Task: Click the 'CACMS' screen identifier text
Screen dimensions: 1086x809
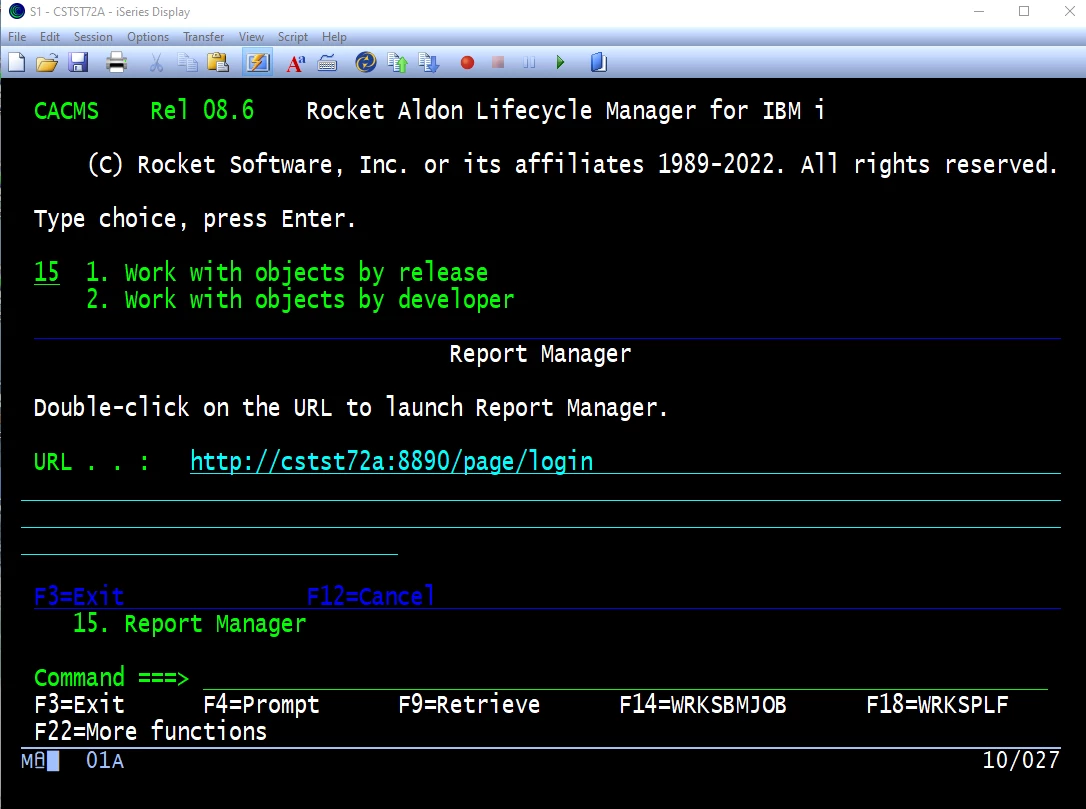Action: tap(66, 110)
